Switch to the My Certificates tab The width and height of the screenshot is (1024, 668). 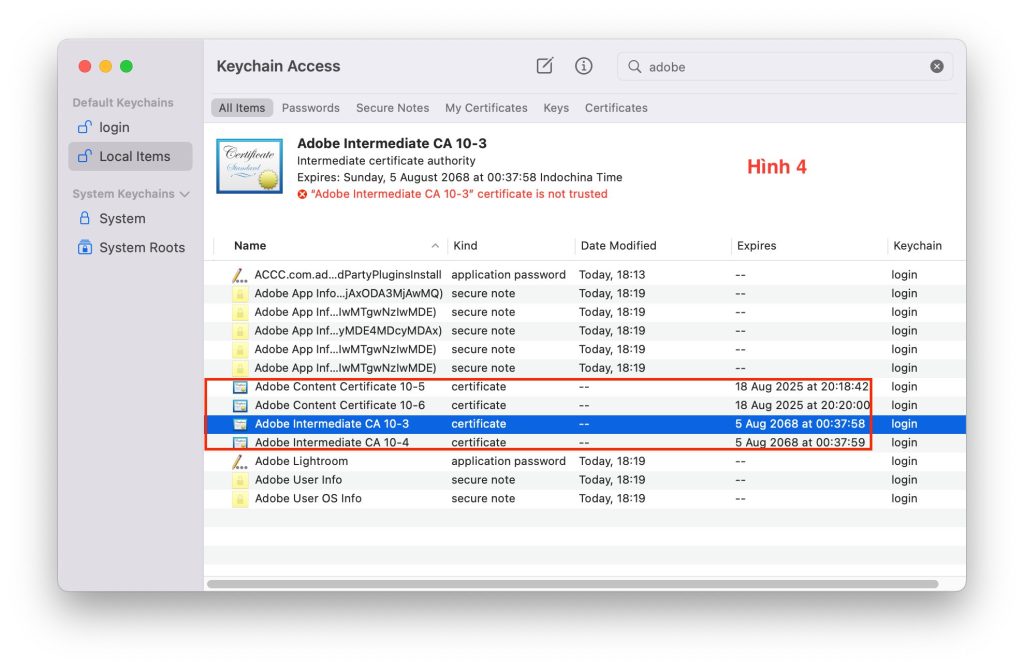tap(486, 108)
